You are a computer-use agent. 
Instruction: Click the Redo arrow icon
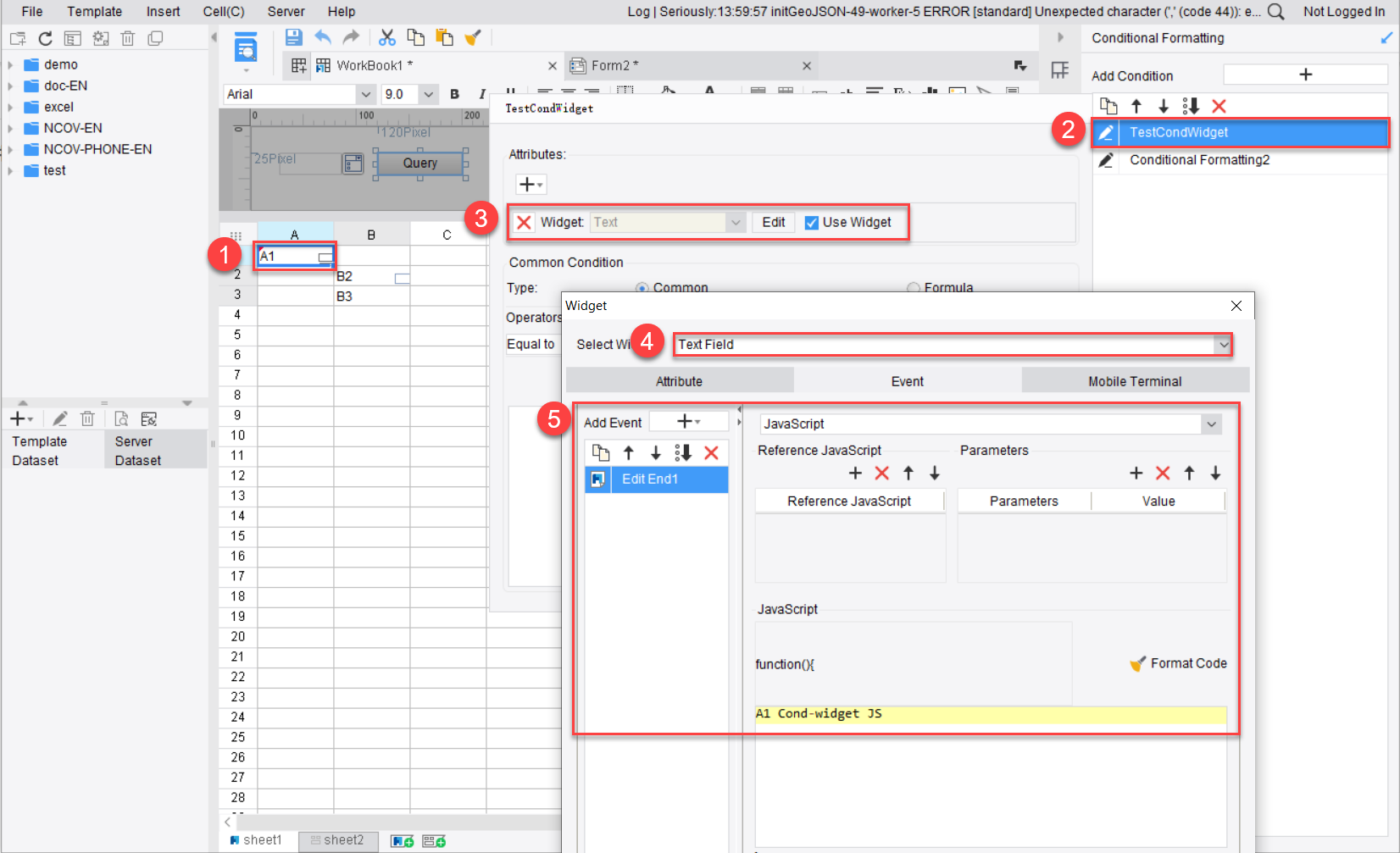point(351,37)
